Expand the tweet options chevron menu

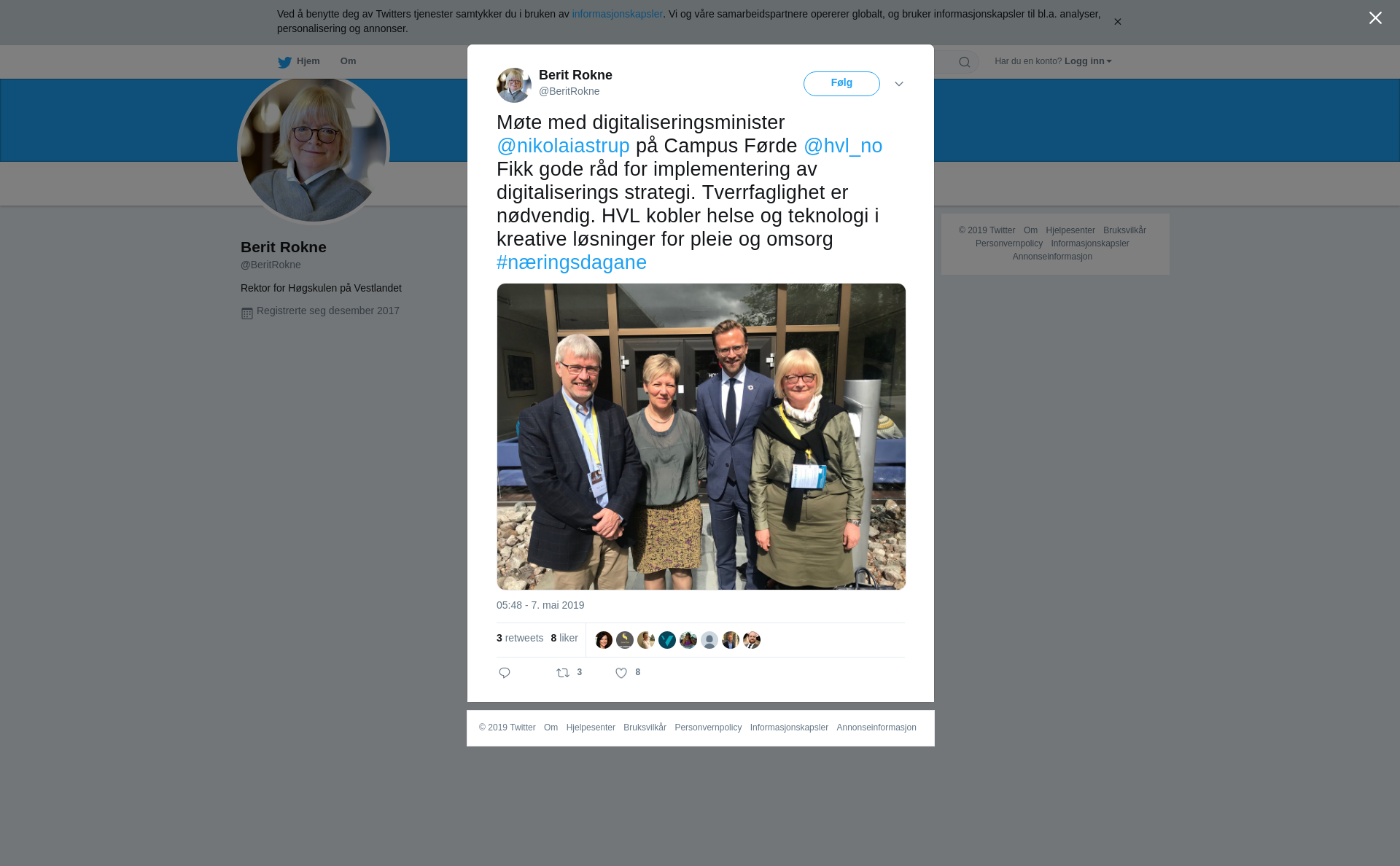[x=899, y=84]
